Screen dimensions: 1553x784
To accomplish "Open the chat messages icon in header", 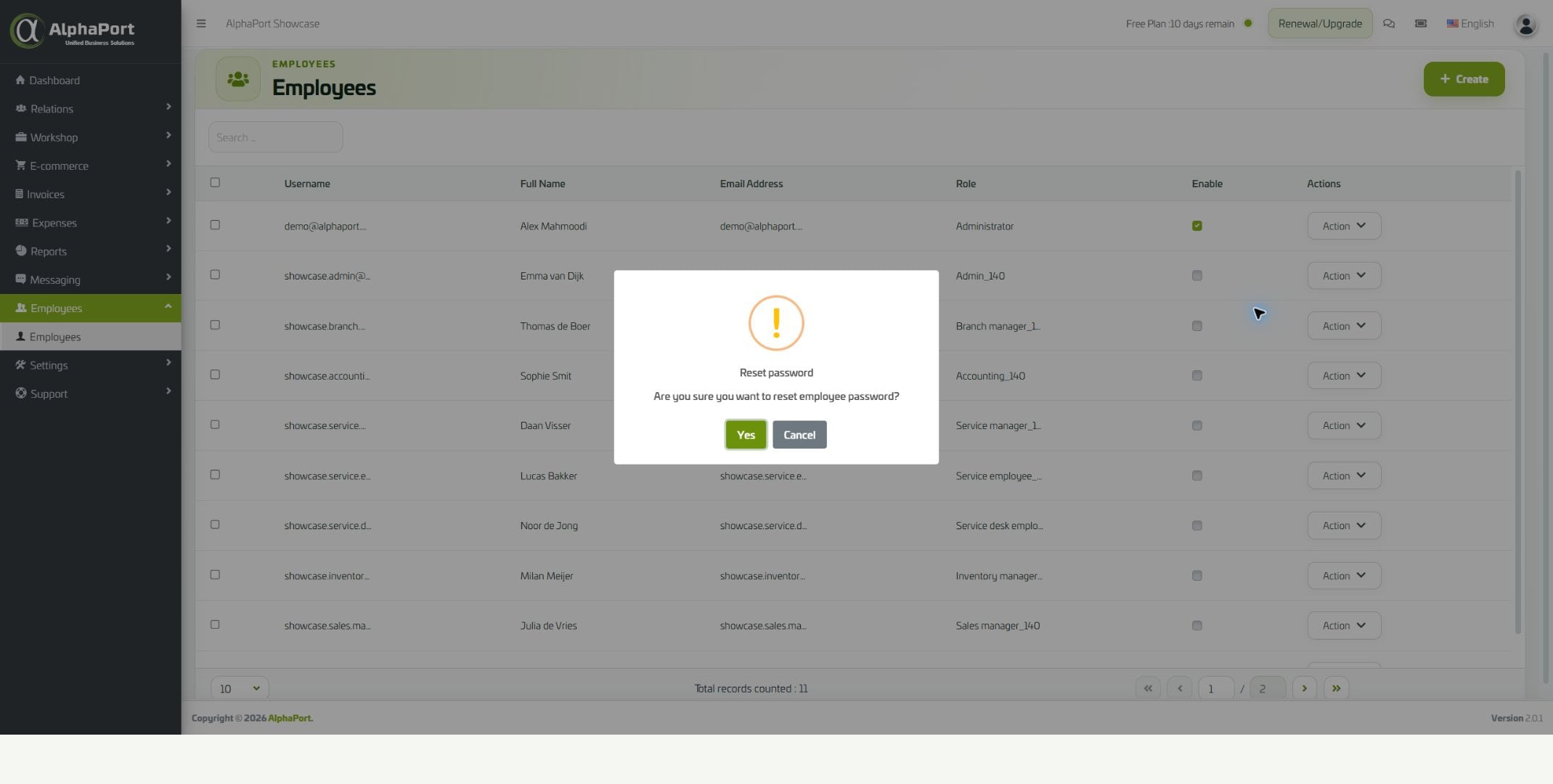I will tap(1389, 23).
